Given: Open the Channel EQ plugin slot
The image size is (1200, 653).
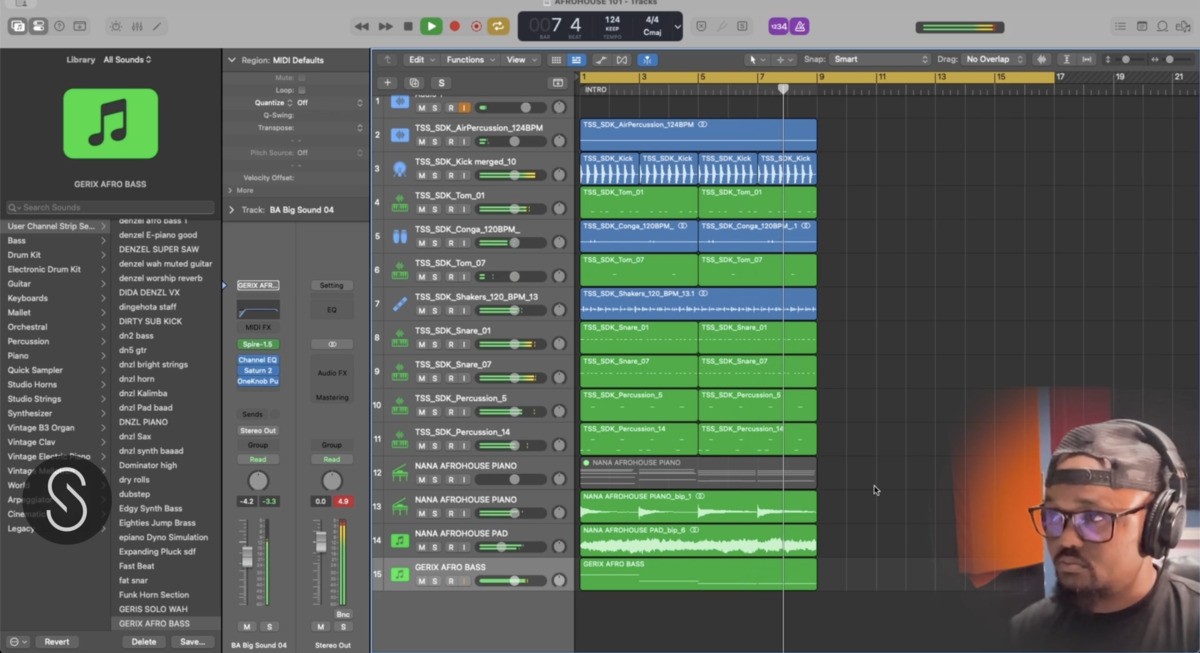Looking at the screenshot, I should coord(258,359).
